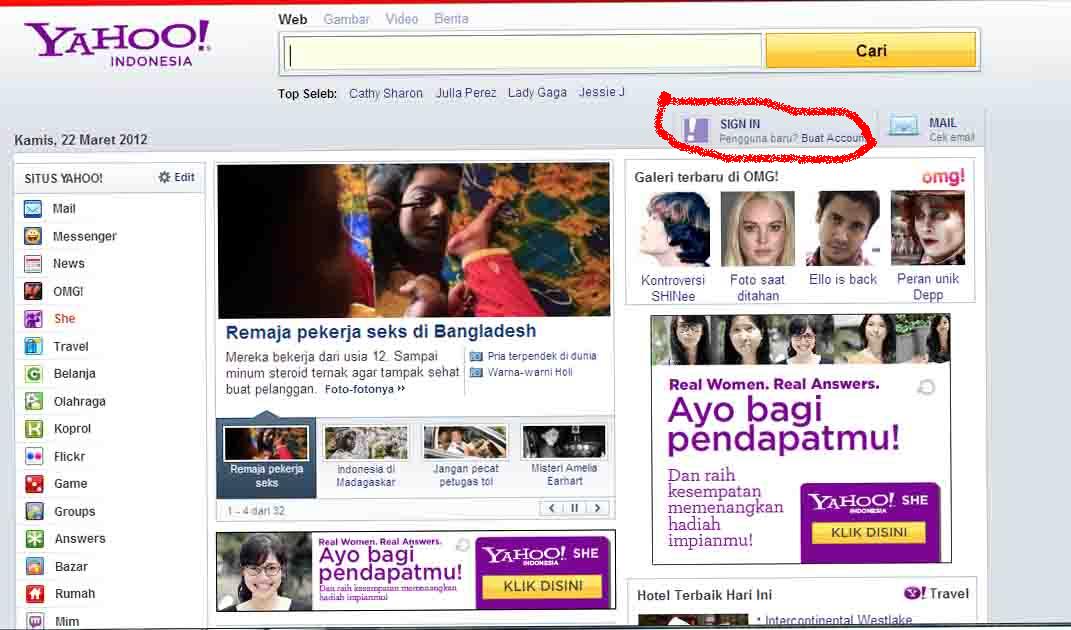Open photo icon link Warna-warni Holi
This screenshot has height=630, width=1071.
point(476,372)
